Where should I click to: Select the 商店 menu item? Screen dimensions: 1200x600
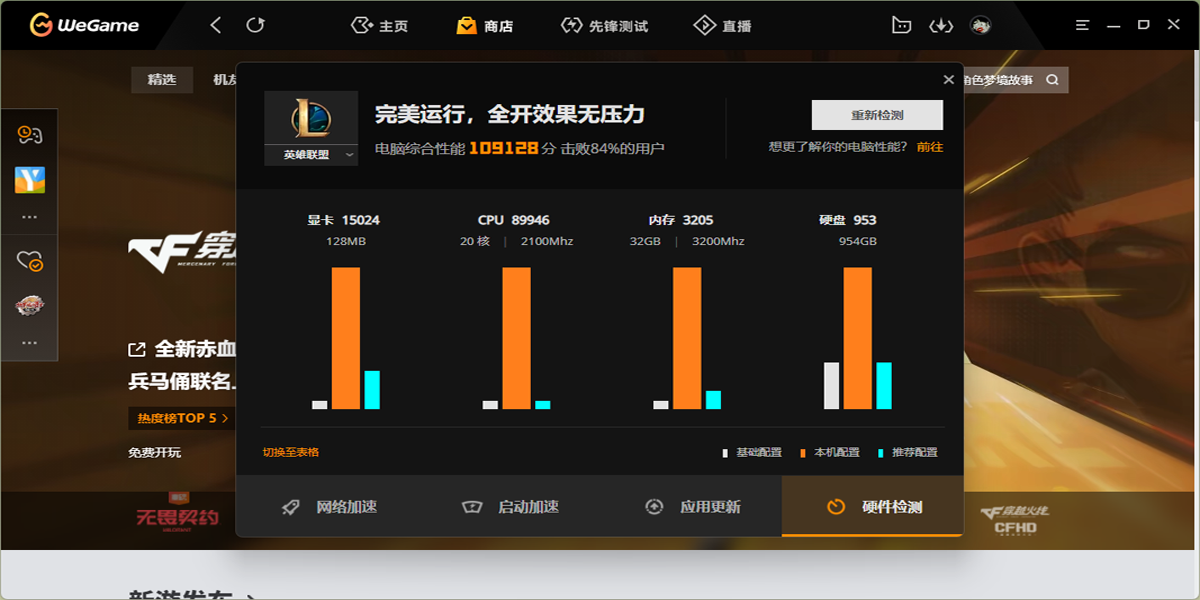tap(484, 26)
